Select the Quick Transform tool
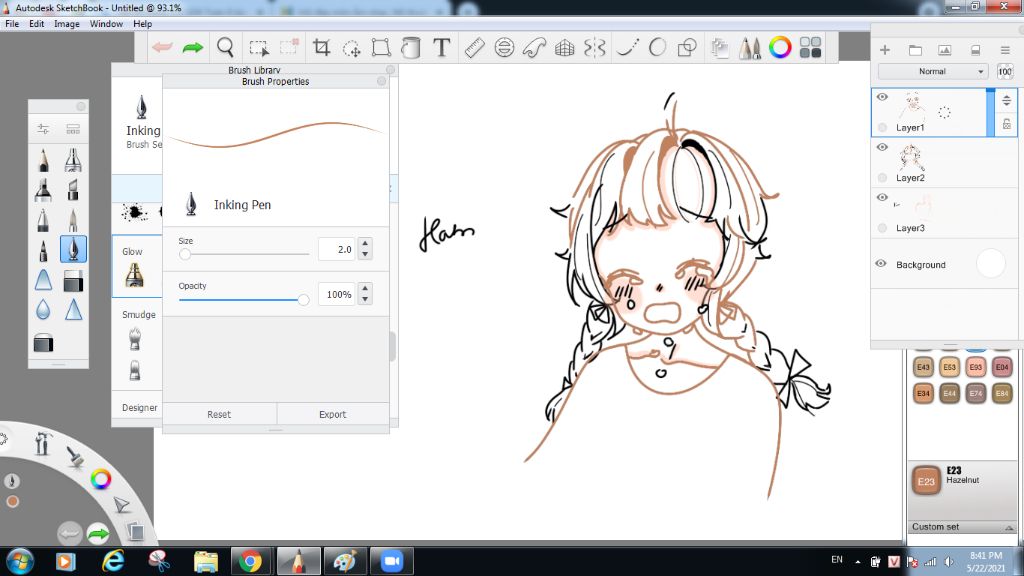The width and height of the screenshot is (1024, 576). coord(351,48)
